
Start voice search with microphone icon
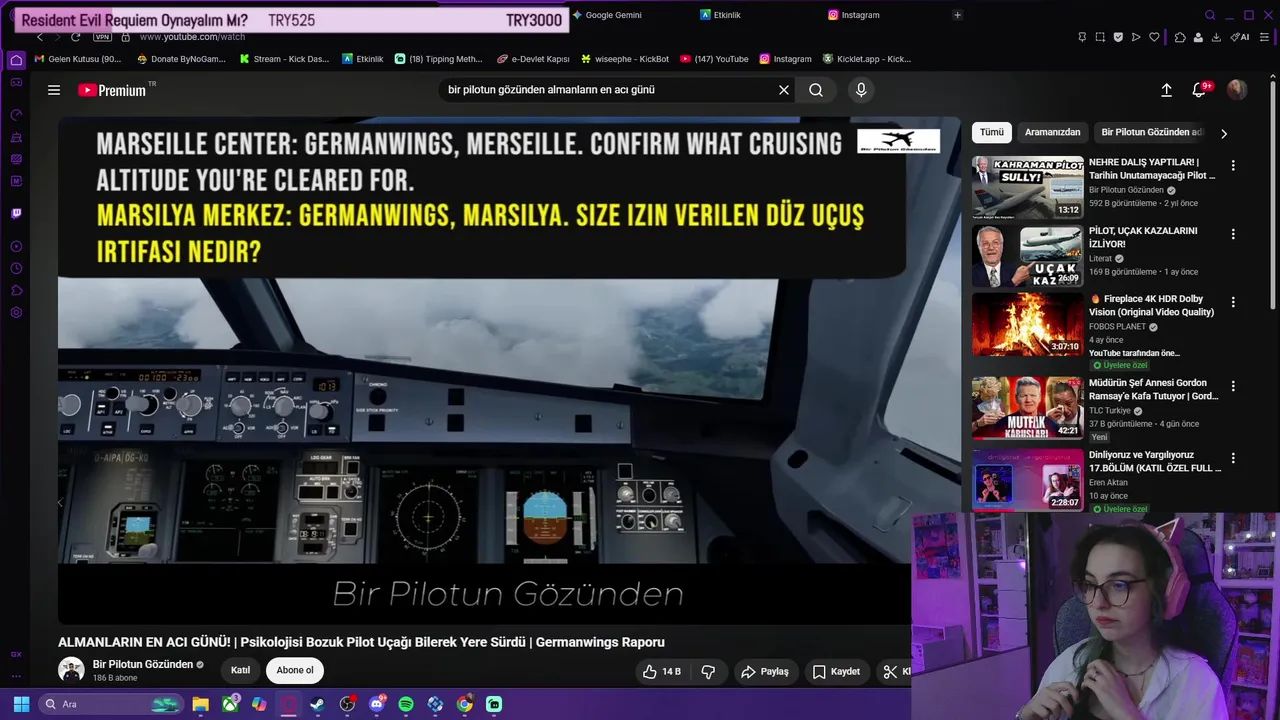[x=861, y=90]
